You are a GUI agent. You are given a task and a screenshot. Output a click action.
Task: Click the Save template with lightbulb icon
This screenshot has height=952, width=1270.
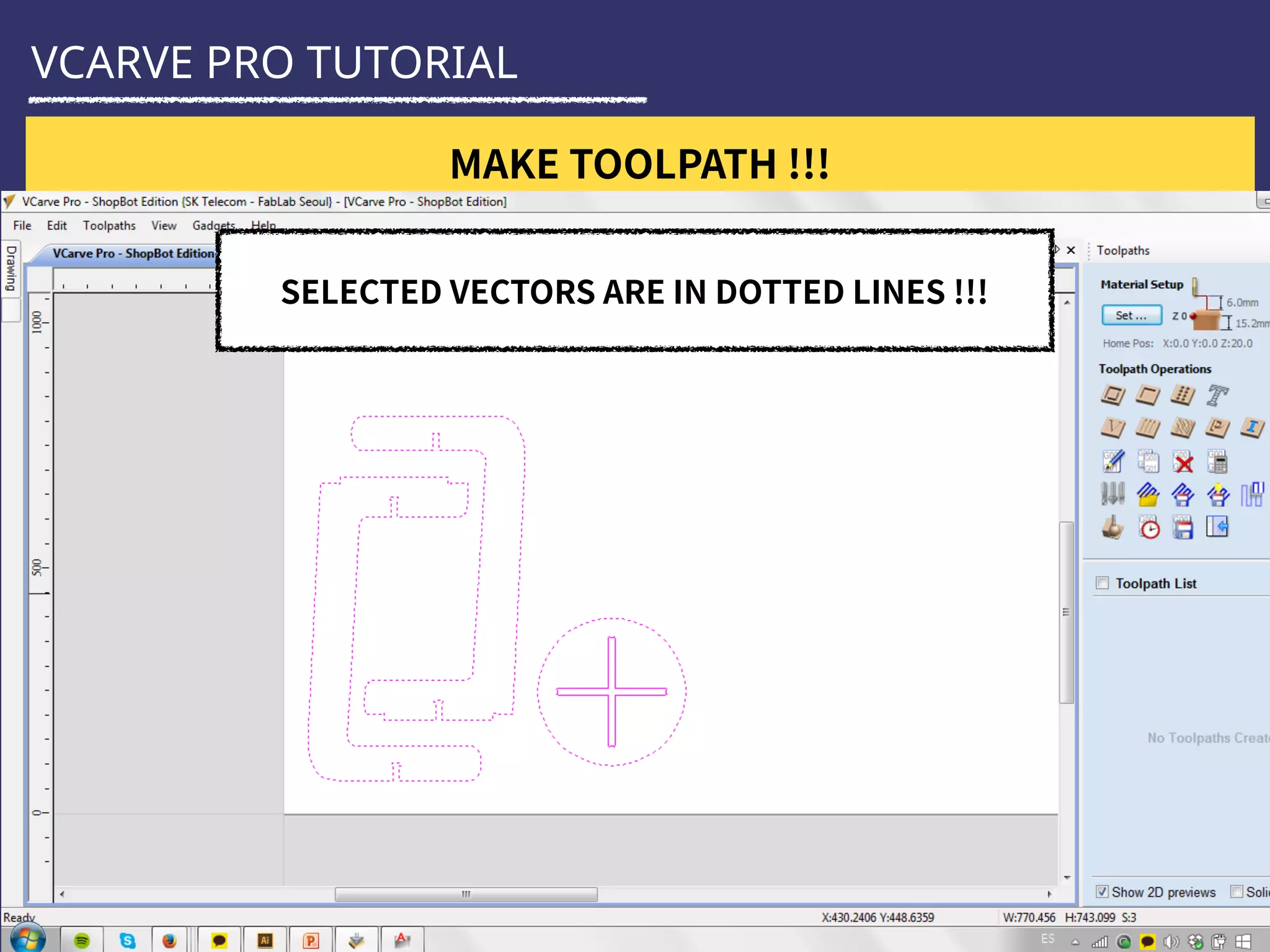(x=1217, y=494)
